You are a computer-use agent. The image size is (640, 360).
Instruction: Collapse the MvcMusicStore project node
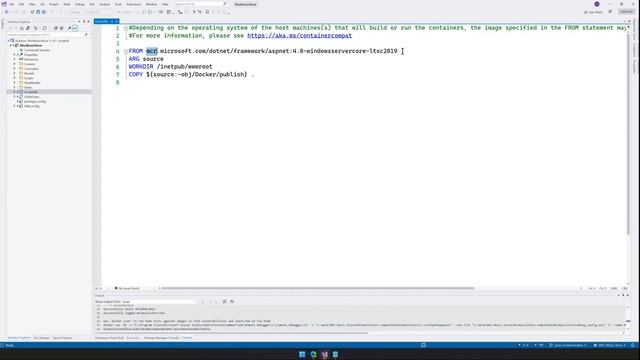point(10,45)
